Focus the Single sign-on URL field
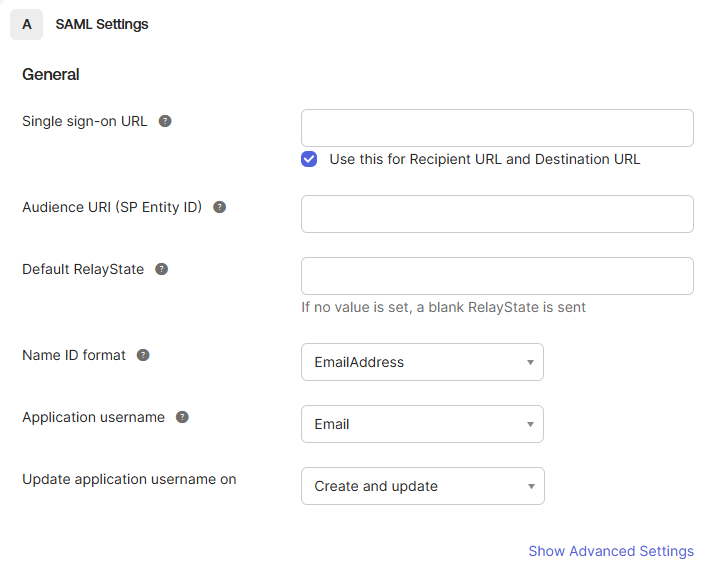The width and height of the screenshot is (712, 581). [497, 128]
